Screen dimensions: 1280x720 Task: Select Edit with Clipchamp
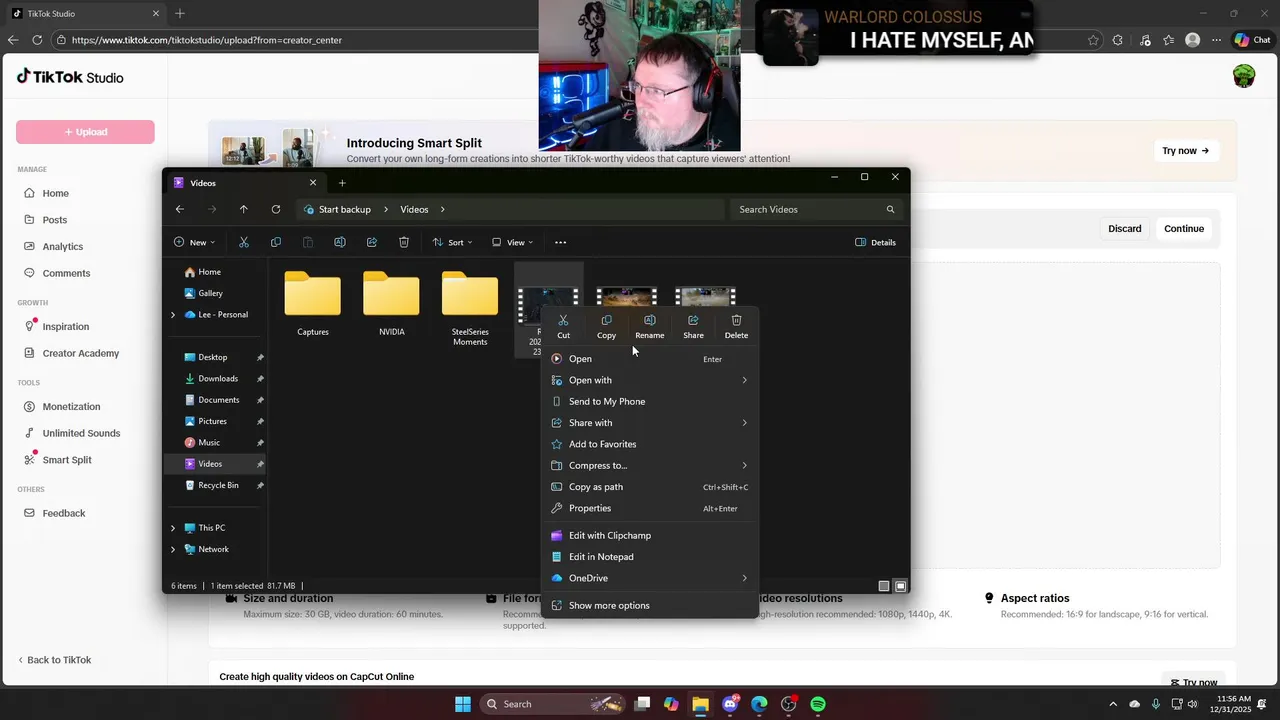coord(650,535)
